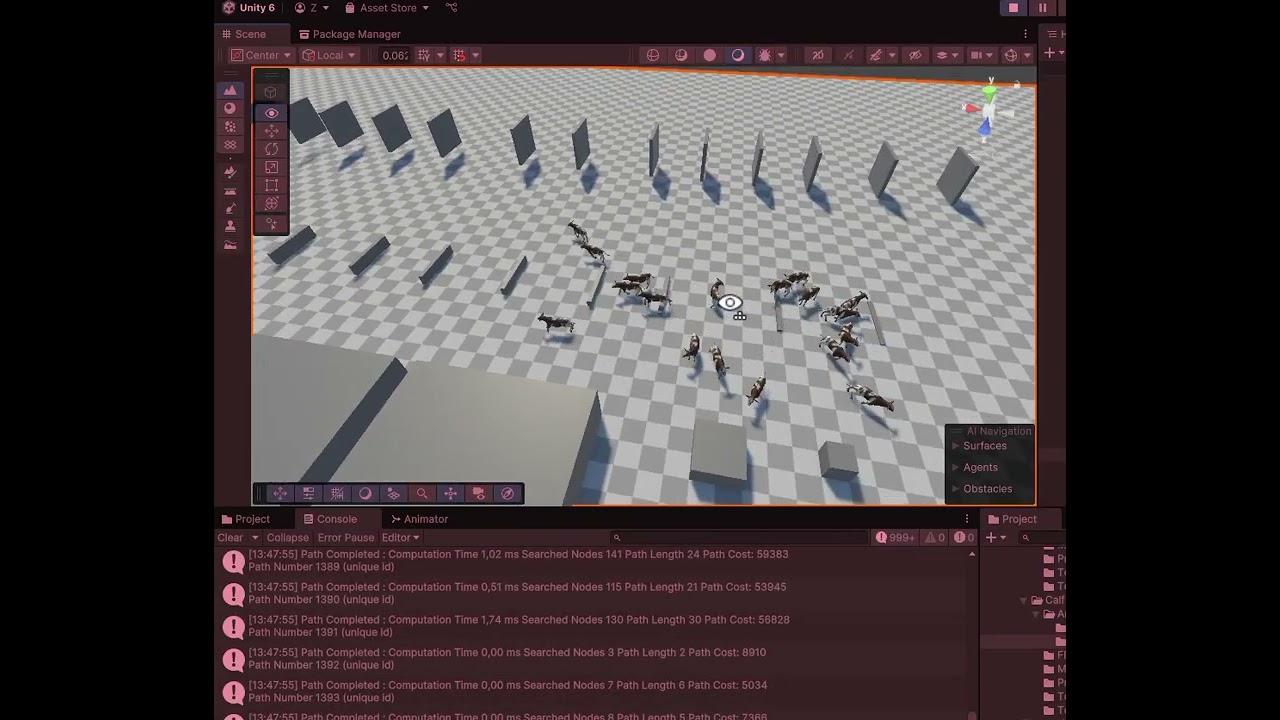1280x720 pixels.
Task: Click the magnifier icon in bottom overlay toolbar
Action: tap(422, 493)
